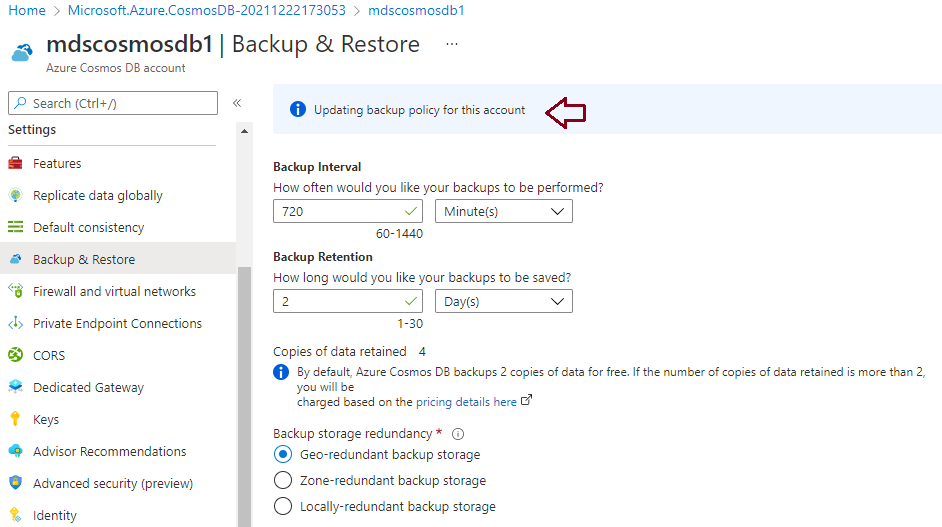Click the Replicate data globally globe icon
Image resolution: width=942 pixels, height=527 pixels.
[x=16, y=195]
